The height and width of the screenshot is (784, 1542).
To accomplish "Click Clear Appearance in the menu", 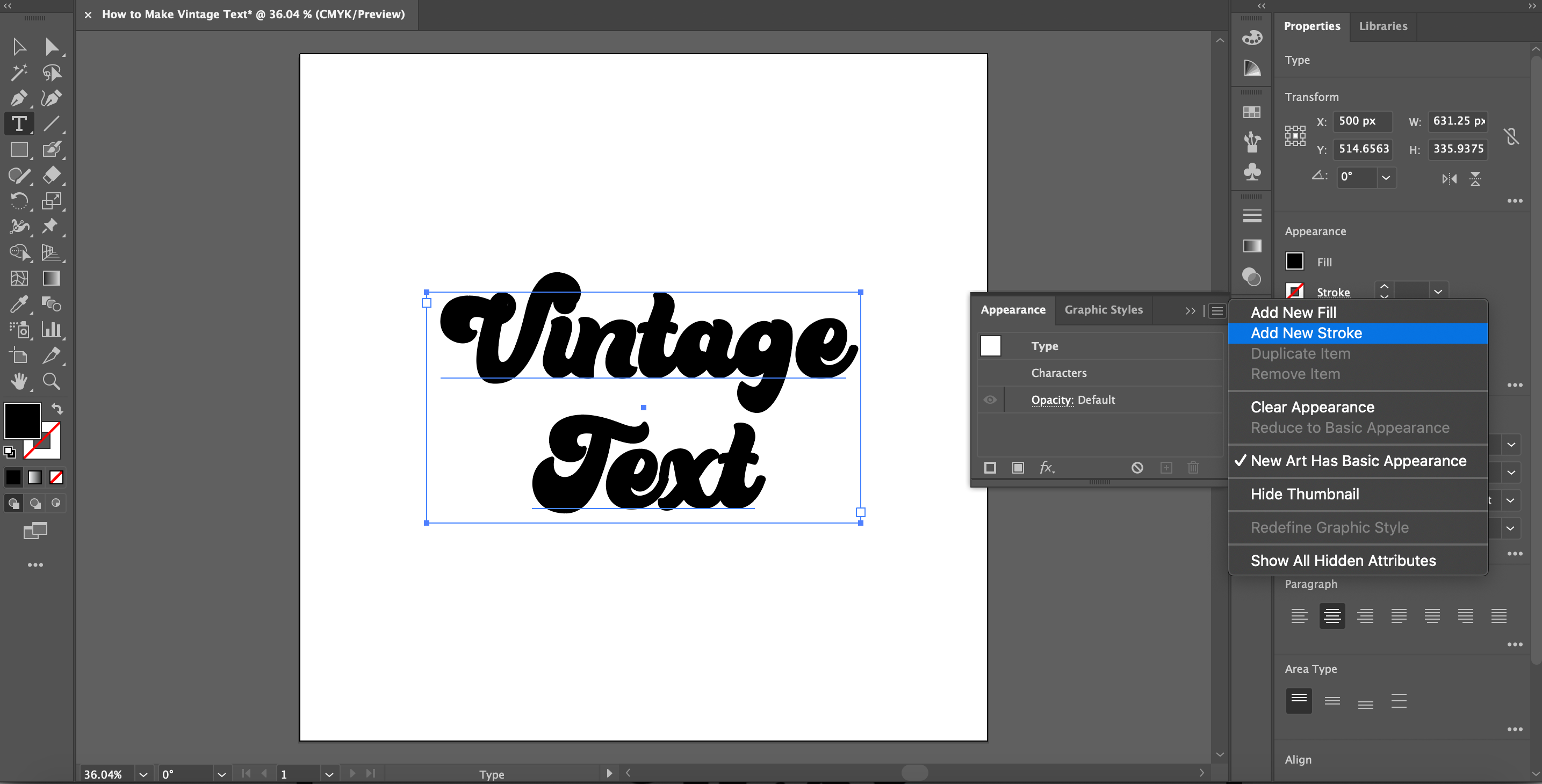I will (1312, 406).
